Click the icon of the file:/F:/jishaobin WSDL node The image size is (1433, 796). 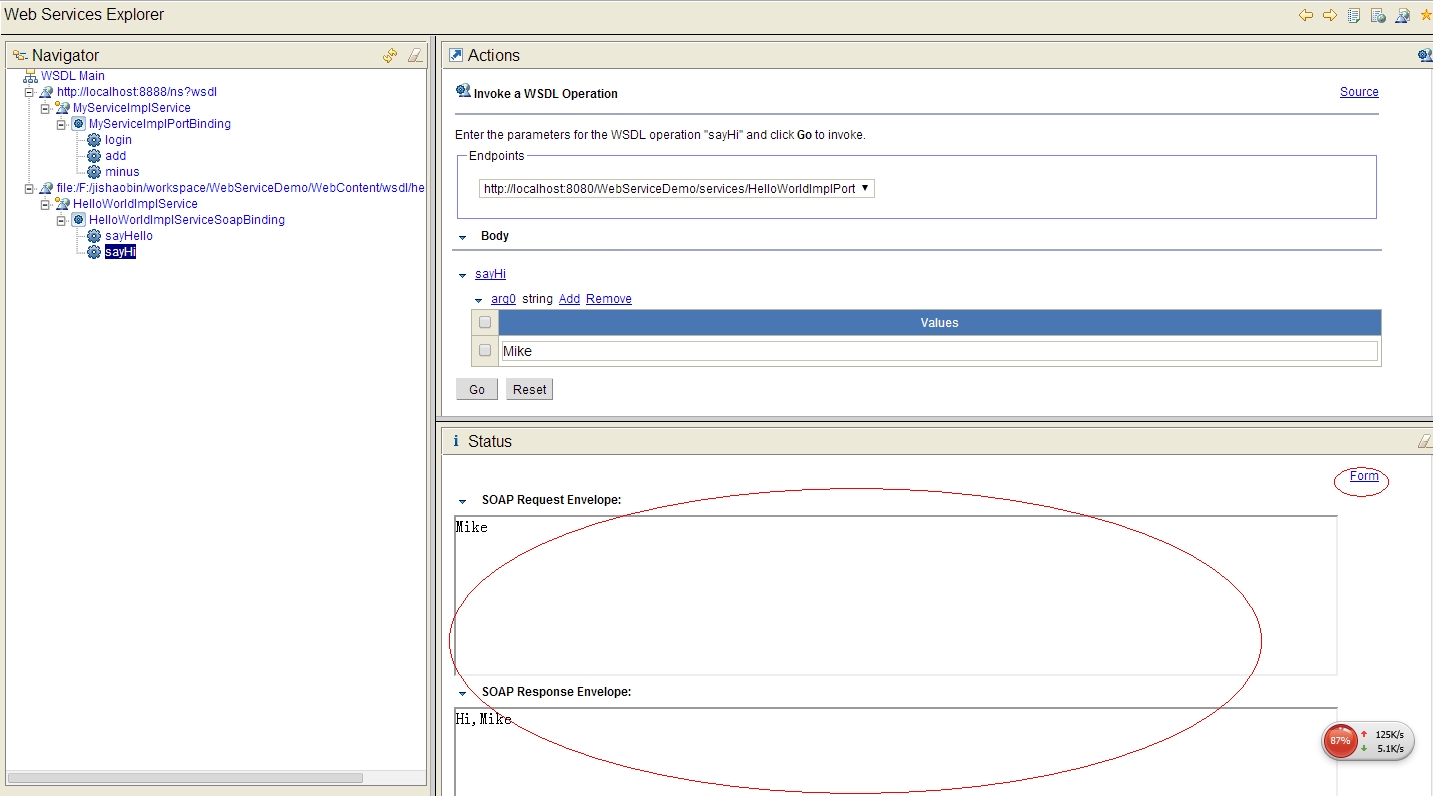pyautogui.click(x=46, y=188)
